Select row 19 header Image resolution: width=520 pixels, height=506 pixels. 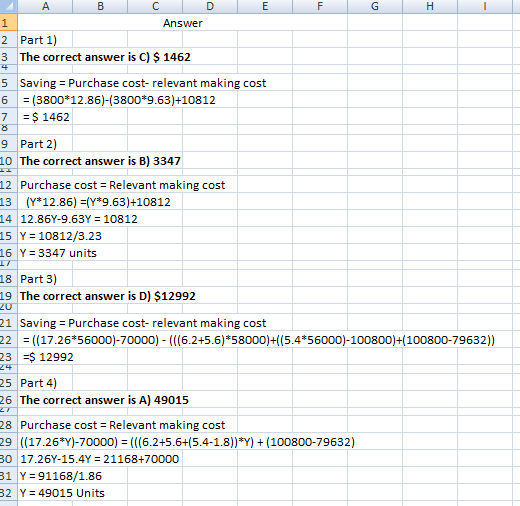pyautogui.click(x=9, y=296)
